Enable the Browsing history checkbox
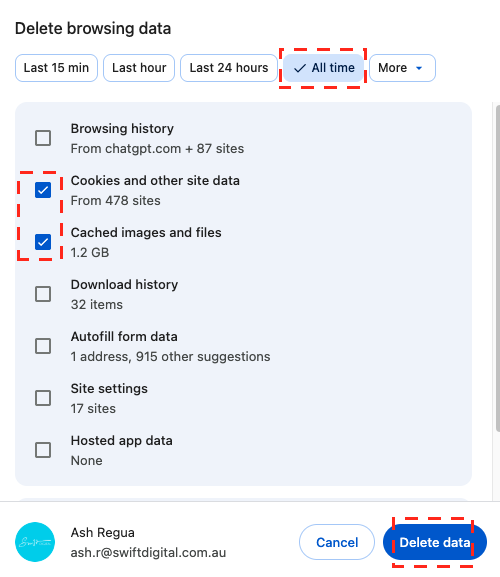This screenshot has height=577, width=500. pos(43,138)
